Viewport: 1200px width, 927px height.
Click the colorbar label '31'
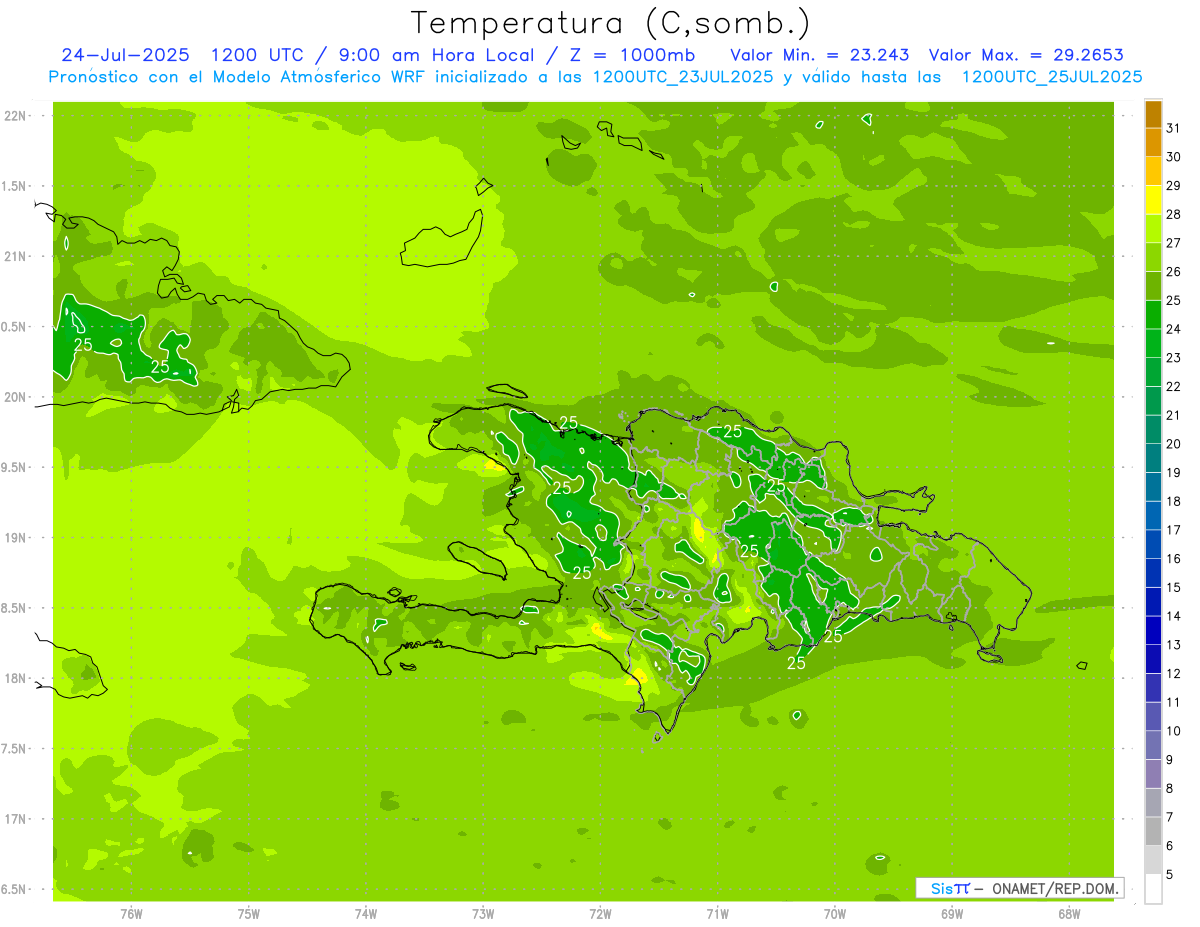point(1174,128)
